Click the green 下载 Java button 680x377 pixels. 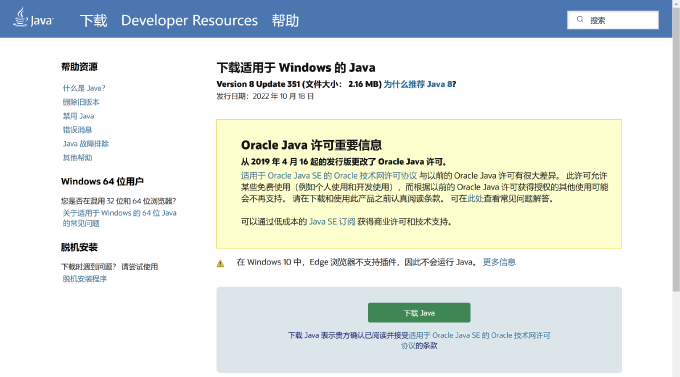419,313
